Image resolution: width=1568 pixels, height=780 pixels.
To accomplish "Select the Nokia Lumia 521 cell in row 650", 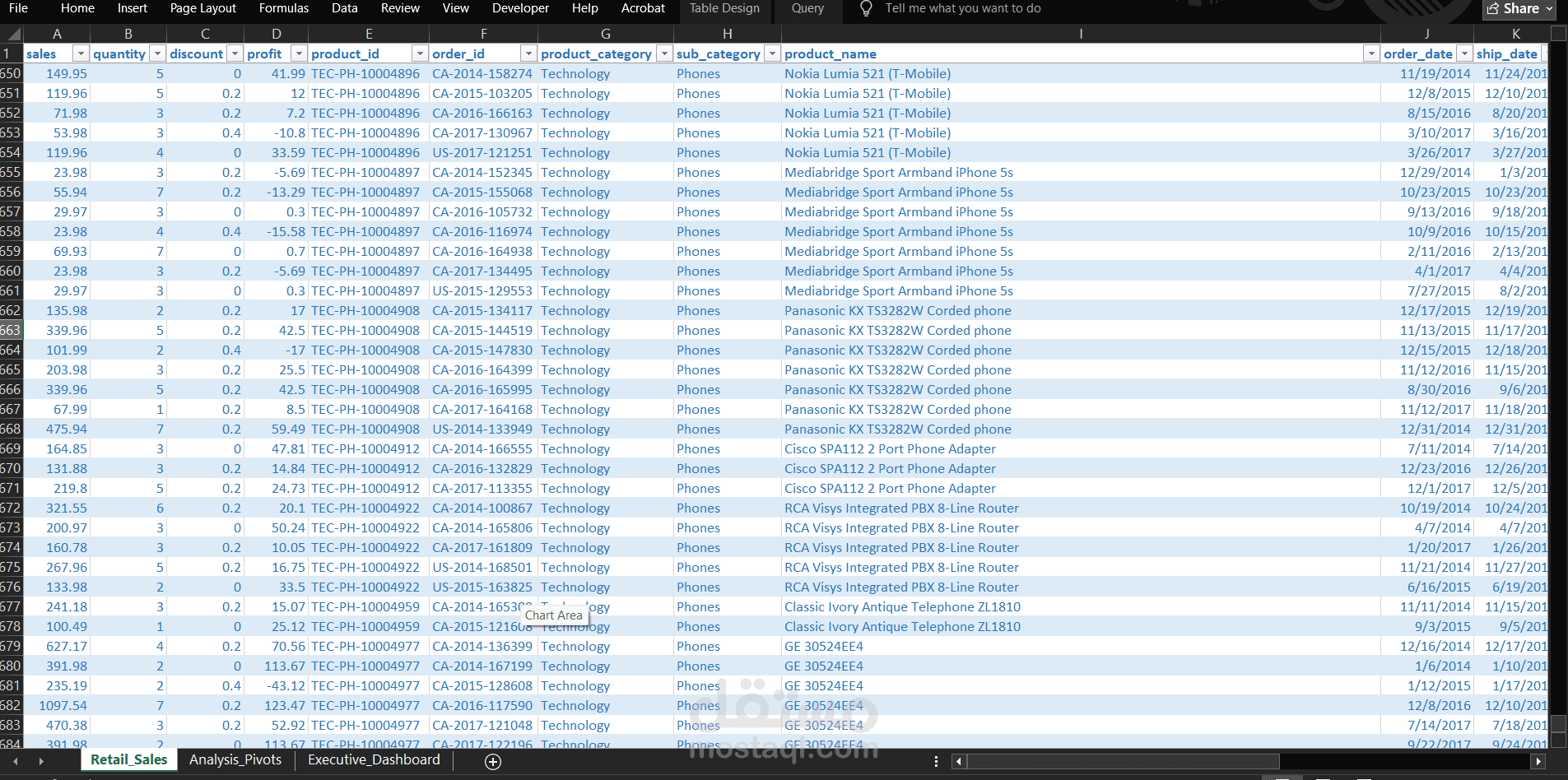I will pyautogui.click(x=1081, y=73).
